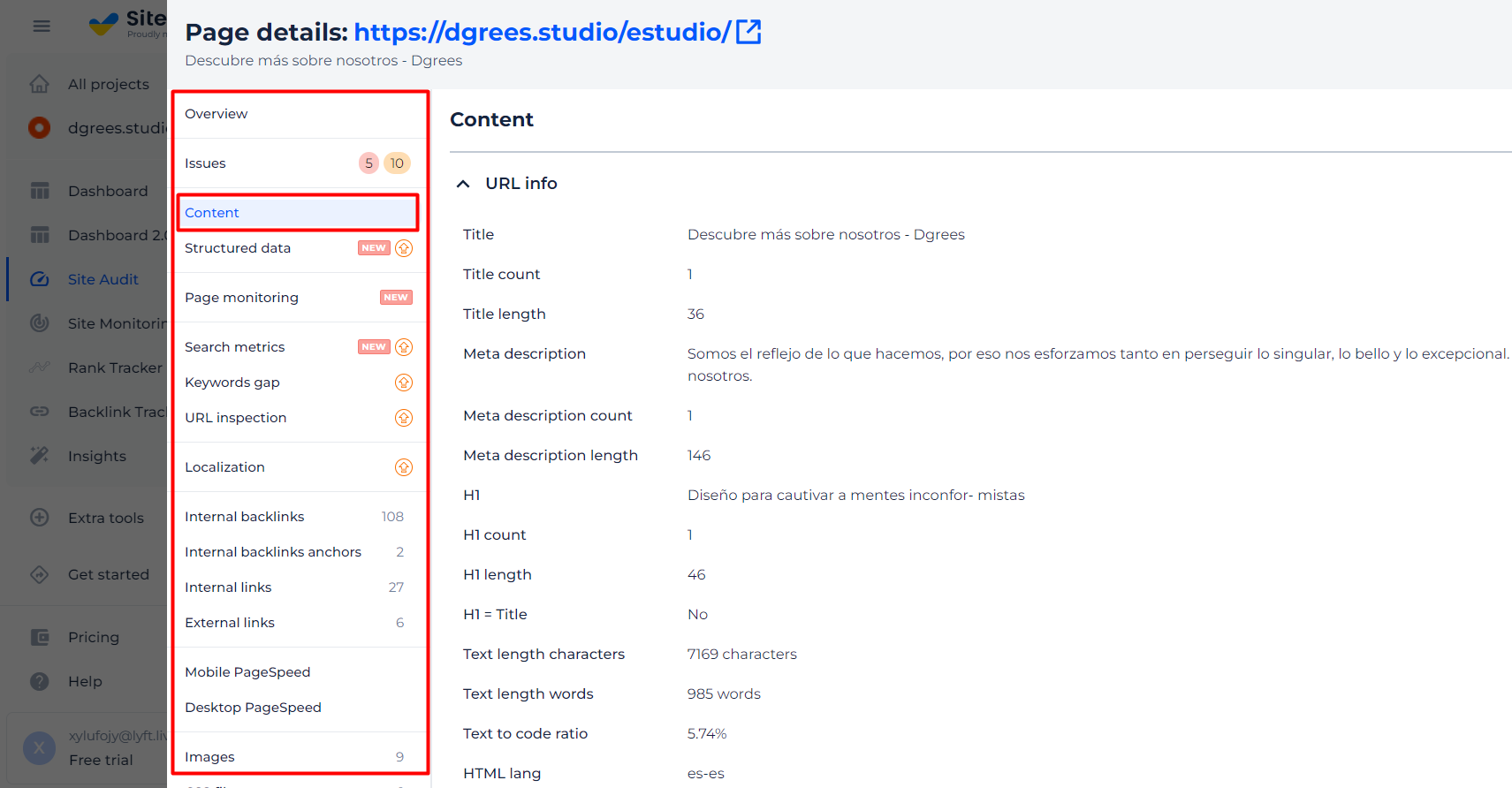
Task: Open the Issues tab
Action: click(299, 163)
